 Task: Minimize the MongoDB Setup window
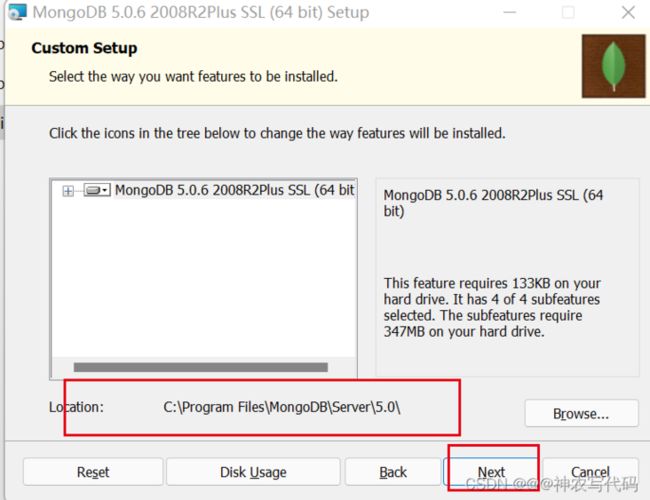pos(509,12)
